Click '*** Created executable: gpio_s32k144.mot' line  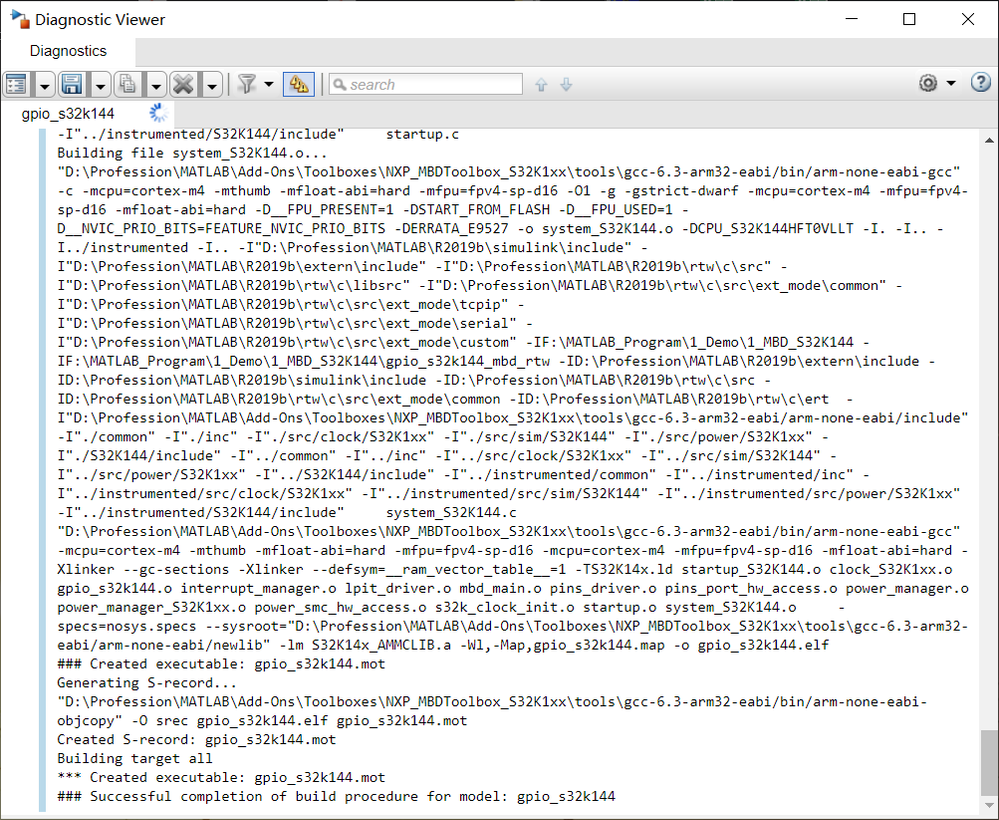click(x=221, y=777)
